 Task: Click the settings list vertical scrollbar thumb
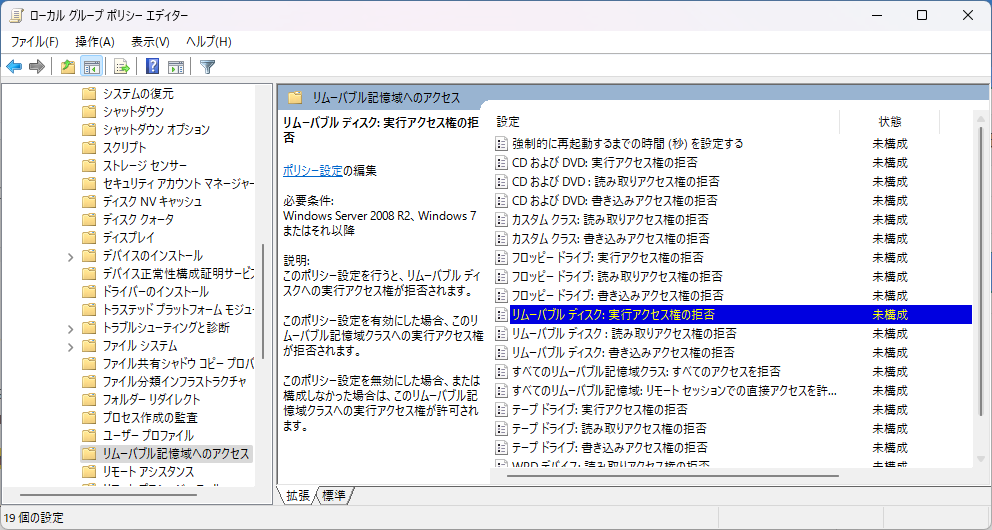[x=981, y=272]
